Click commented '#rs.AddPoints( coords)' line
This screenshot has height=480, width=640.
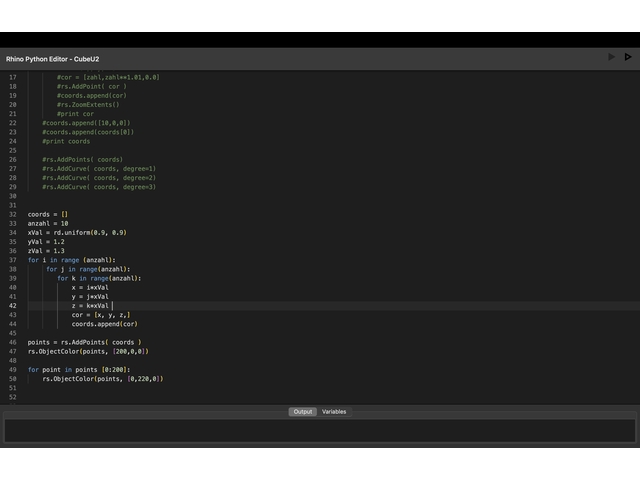click(82, 160)
